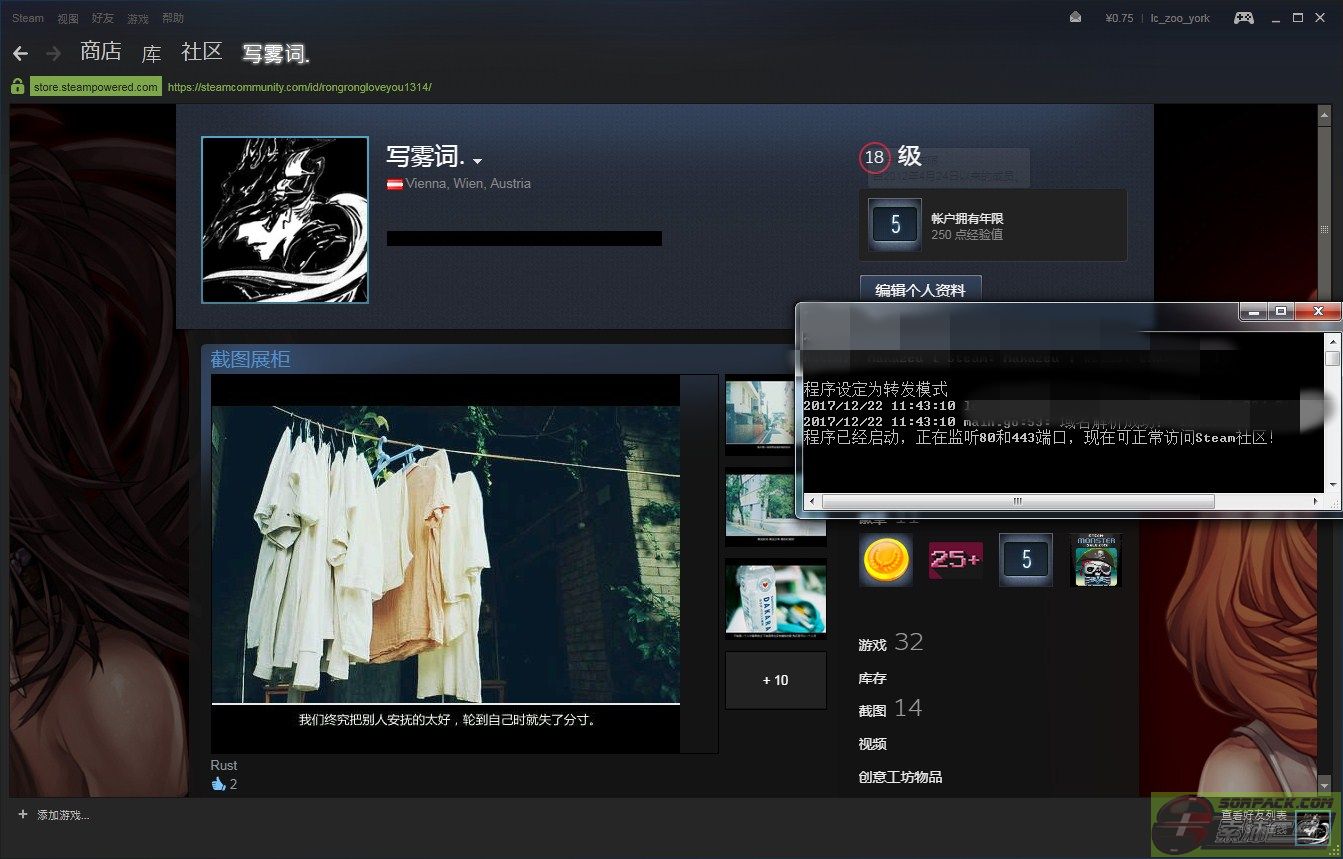
Task: Switch to the 社区 tab
Action: click(x=202, y=52)
